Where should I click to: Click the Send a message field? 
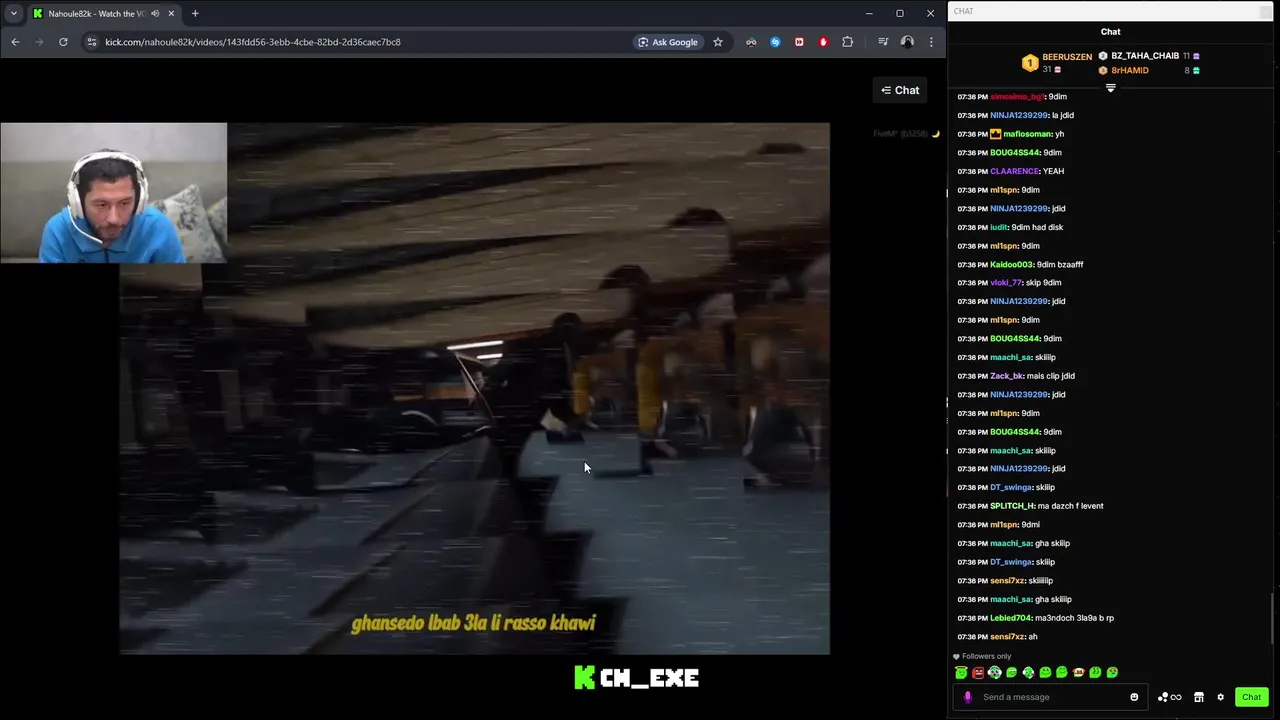(x=1052, y=697)
